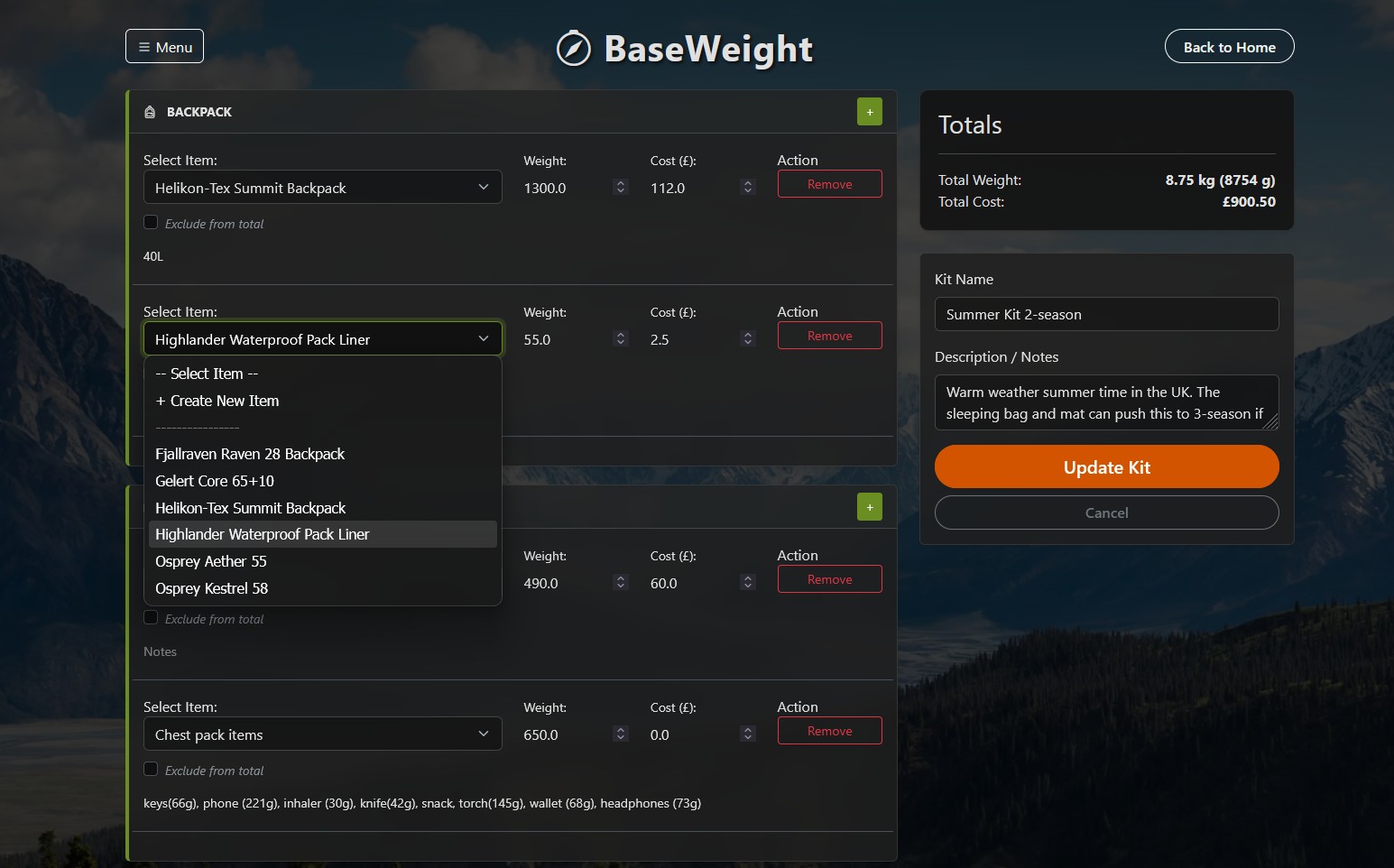Tick Exclude from total under Chest pack items

pos(151,770)
